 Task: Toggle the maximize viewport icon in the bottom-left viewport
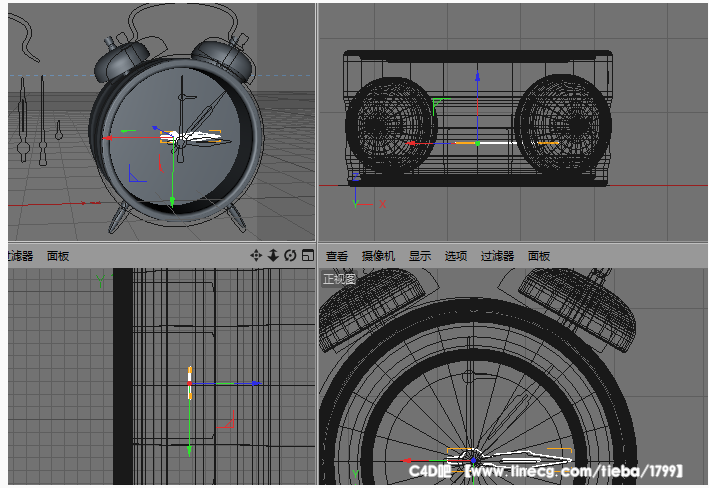(308, 256)
